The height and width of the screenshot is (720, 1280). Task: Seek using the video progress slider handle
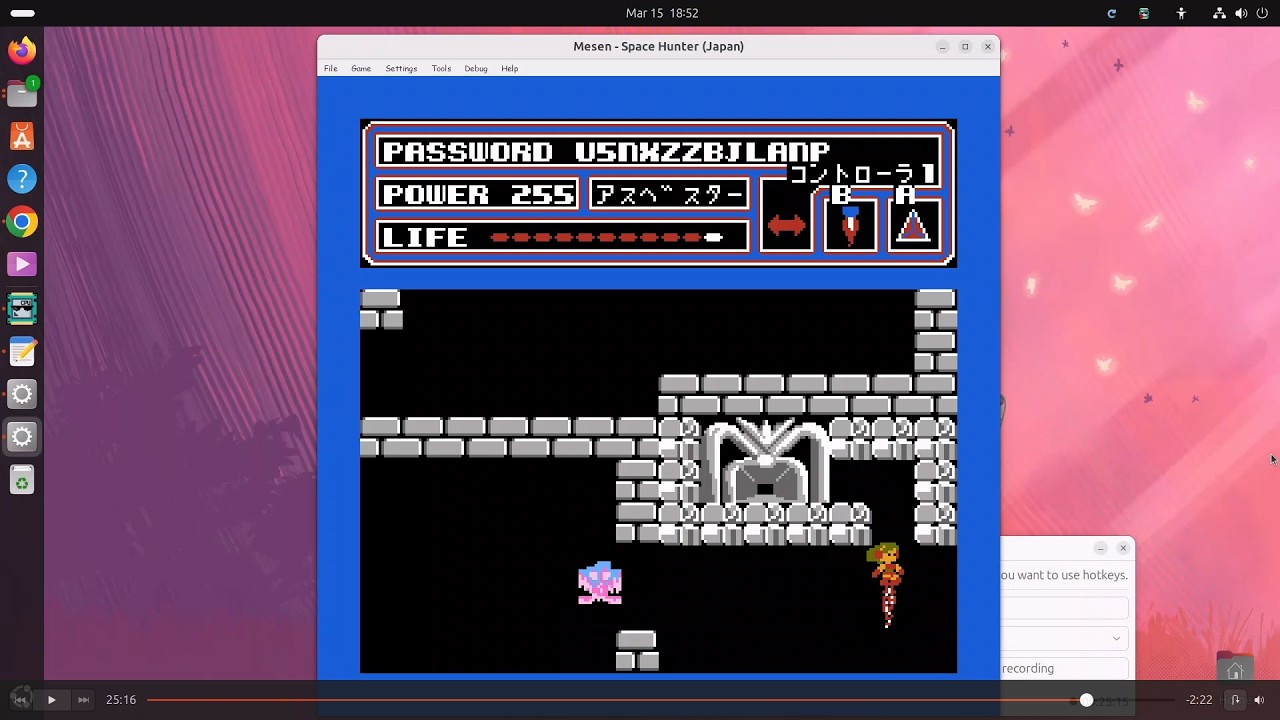tap(1086, 700)
